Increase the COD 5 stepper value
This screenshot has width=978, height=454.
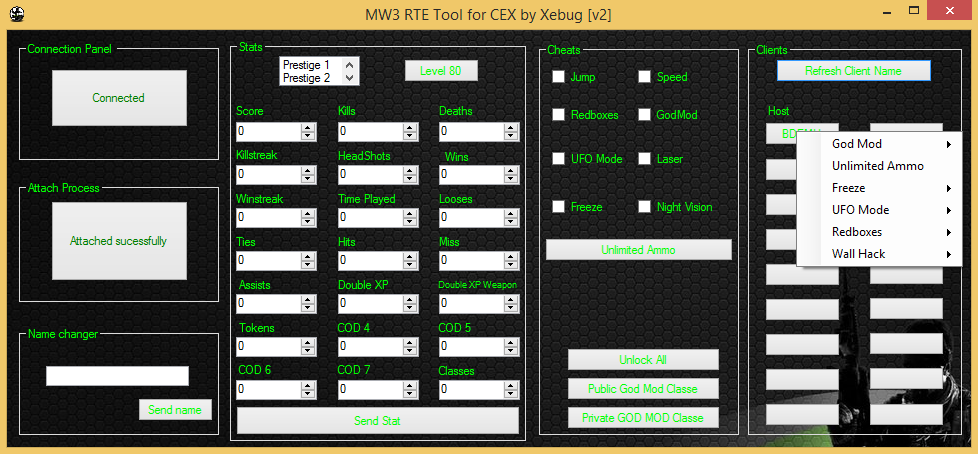512,342
